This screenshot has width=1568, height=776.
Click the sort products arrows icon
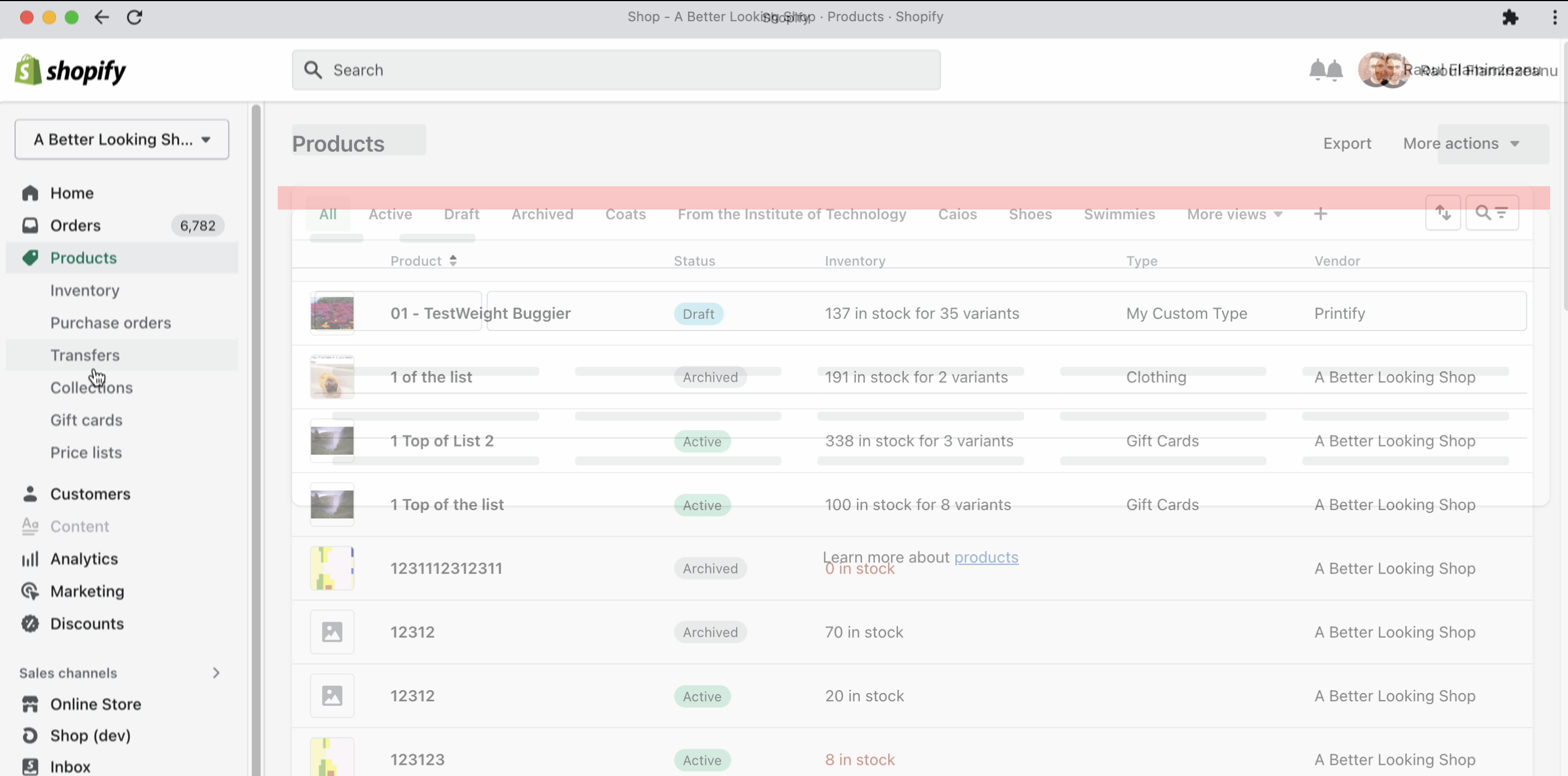pos(1443,212)
